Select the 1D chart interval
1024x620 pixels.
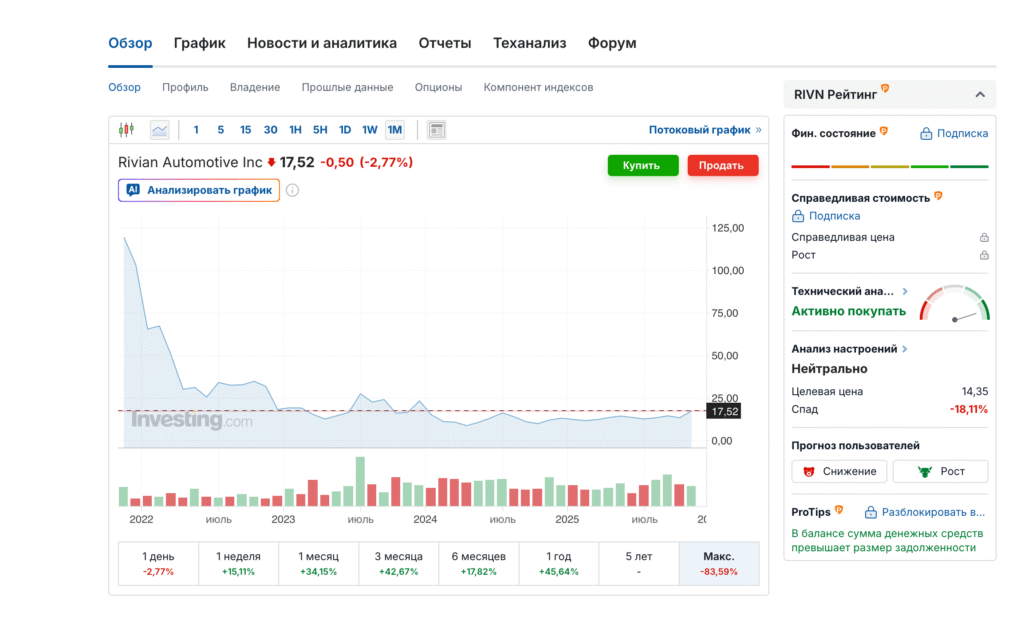coord(344,130)
